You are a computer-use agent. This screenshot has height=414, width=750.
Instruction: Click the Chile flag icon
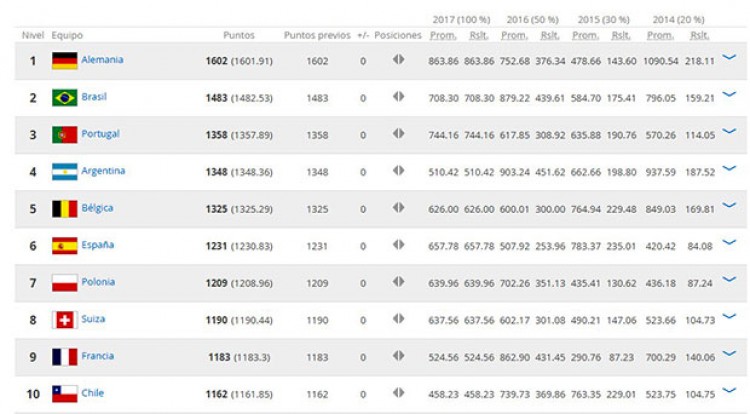pyautogui.click(x=64, y=394)
